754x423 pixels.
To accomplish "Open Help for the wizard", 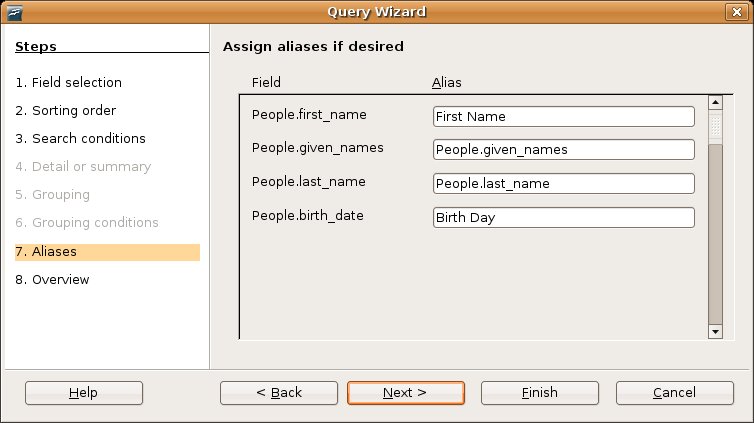I will (84, 393).
